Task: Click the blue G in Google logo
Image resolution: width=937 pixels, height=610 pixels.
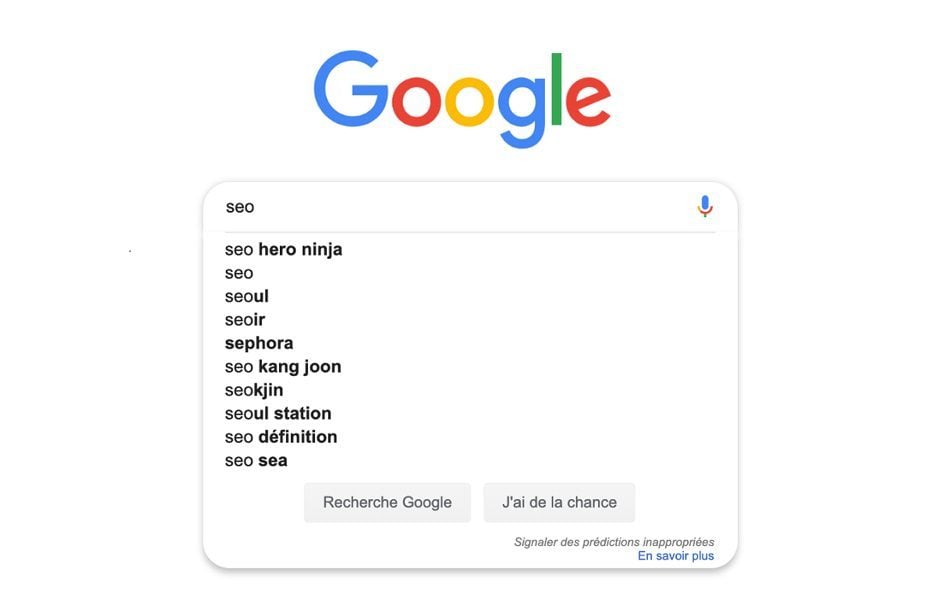Action: pos(351,88)
